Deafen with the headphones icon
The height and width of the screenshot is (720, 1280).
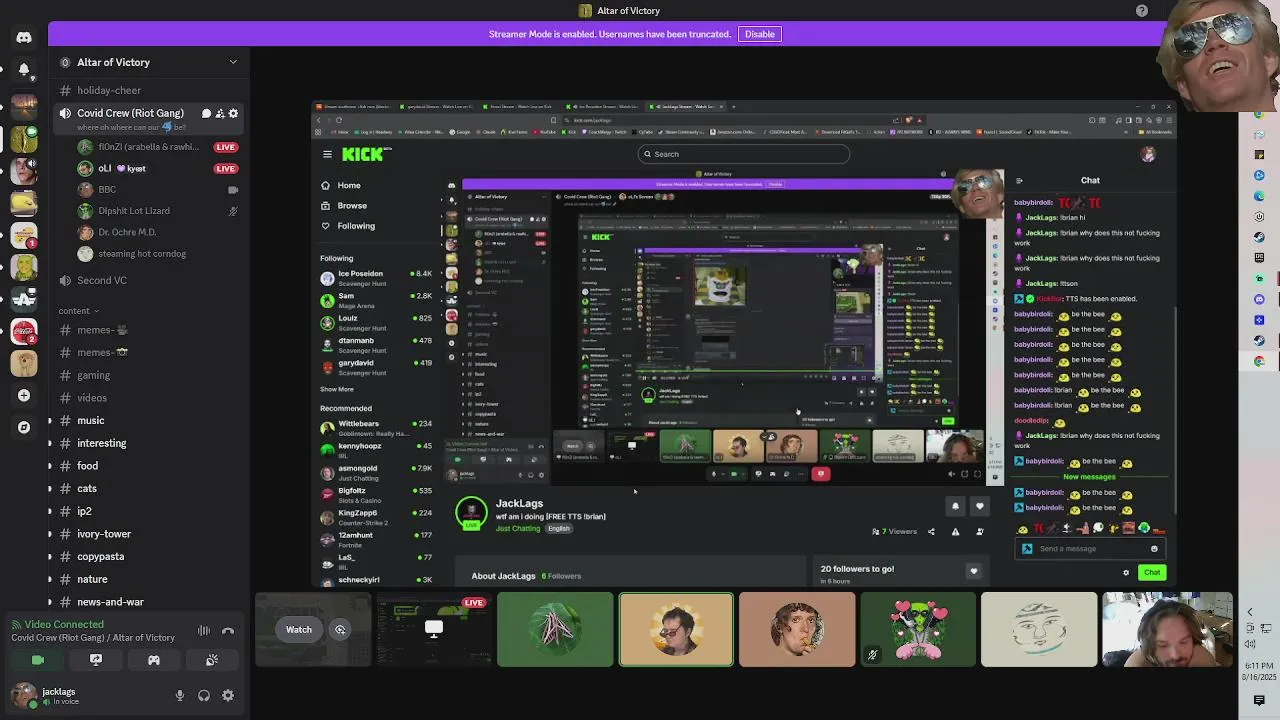(204, 695)
